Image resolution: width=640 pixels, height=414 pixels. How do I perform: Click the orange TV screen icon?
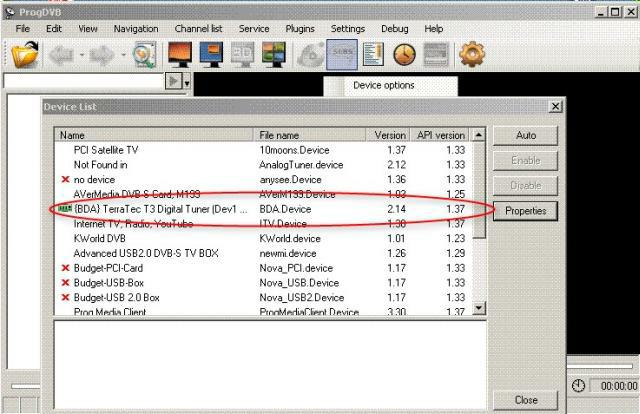[x=180, y=55]
